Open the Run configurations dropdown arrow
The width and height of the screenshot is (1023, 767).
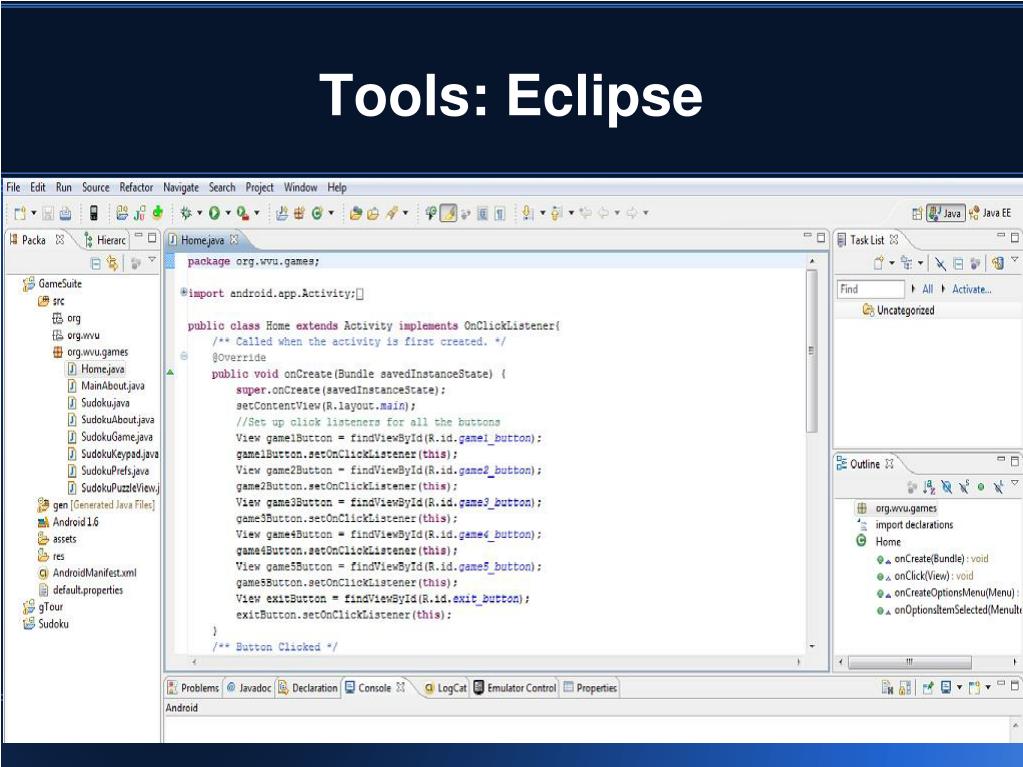(x=228, y=213)
